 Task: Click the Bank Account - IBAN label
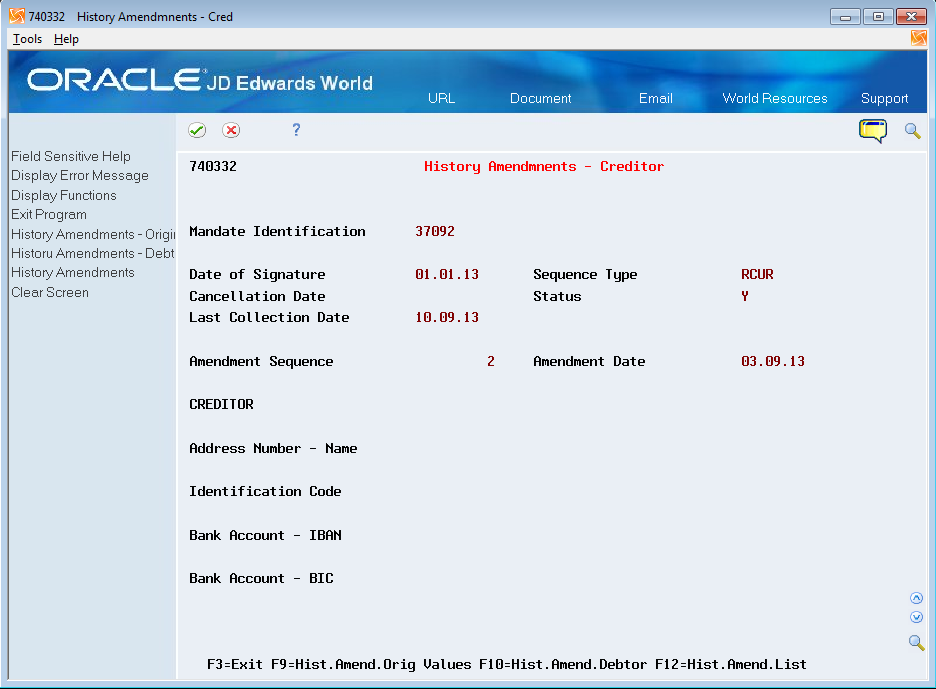click(265, 536)
